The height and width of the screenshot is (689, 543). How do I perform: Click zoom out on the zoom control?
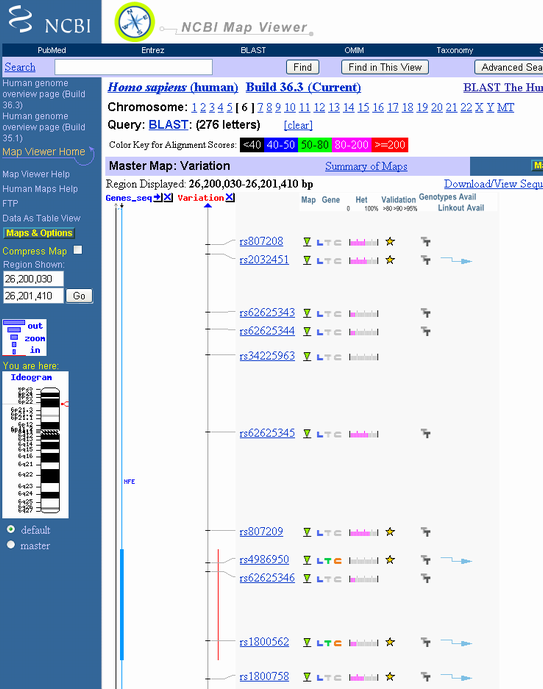35,326
